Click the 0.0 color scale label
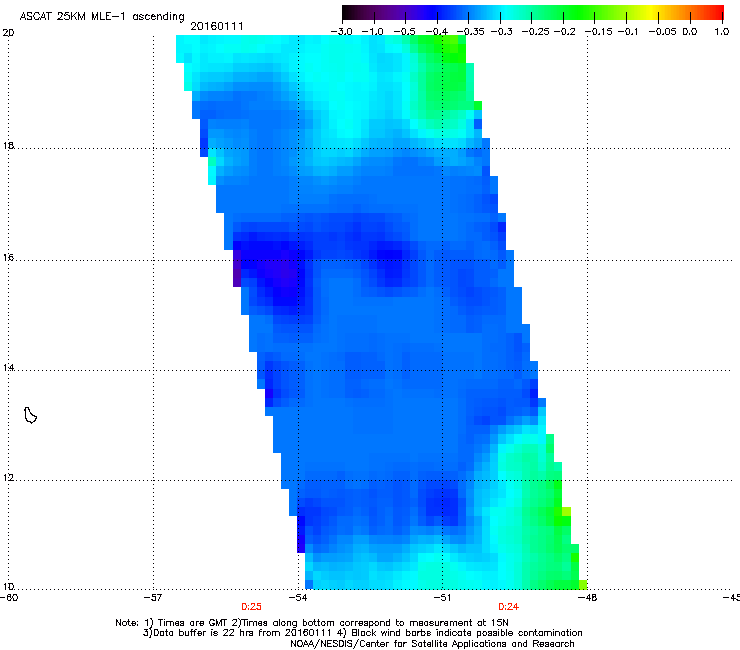 tap(690, 32)
